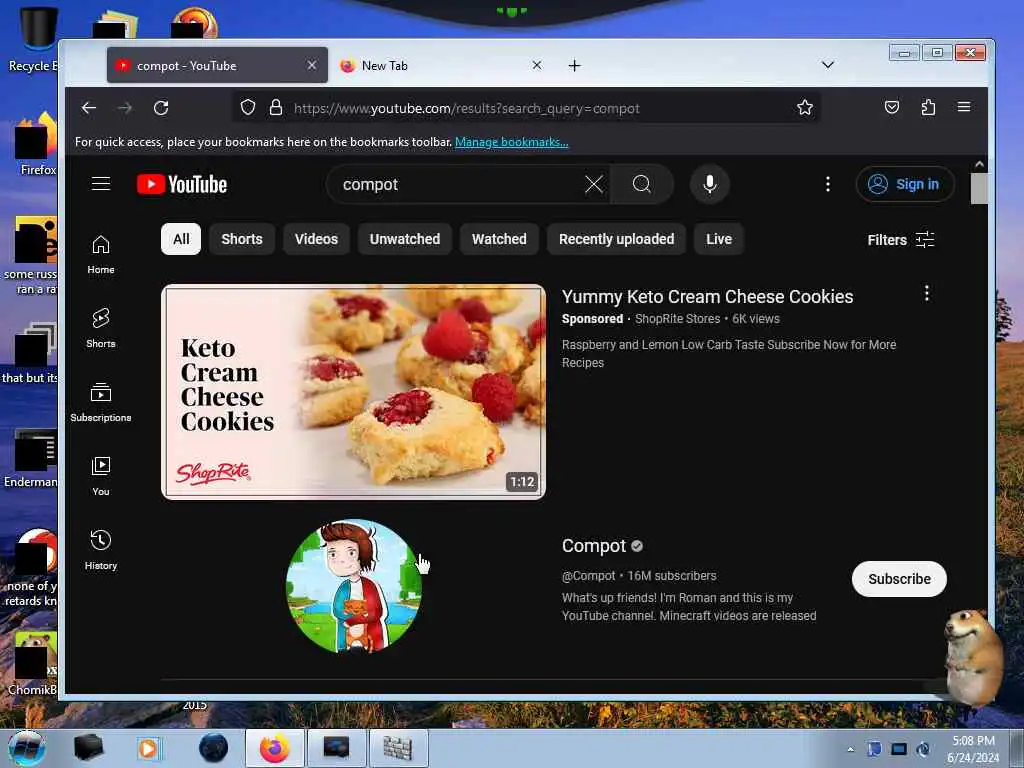The width and height of the screenshot is (1024, 768).
Task: Open the YouTube hamburger guide menu
Action: point(101,184)
